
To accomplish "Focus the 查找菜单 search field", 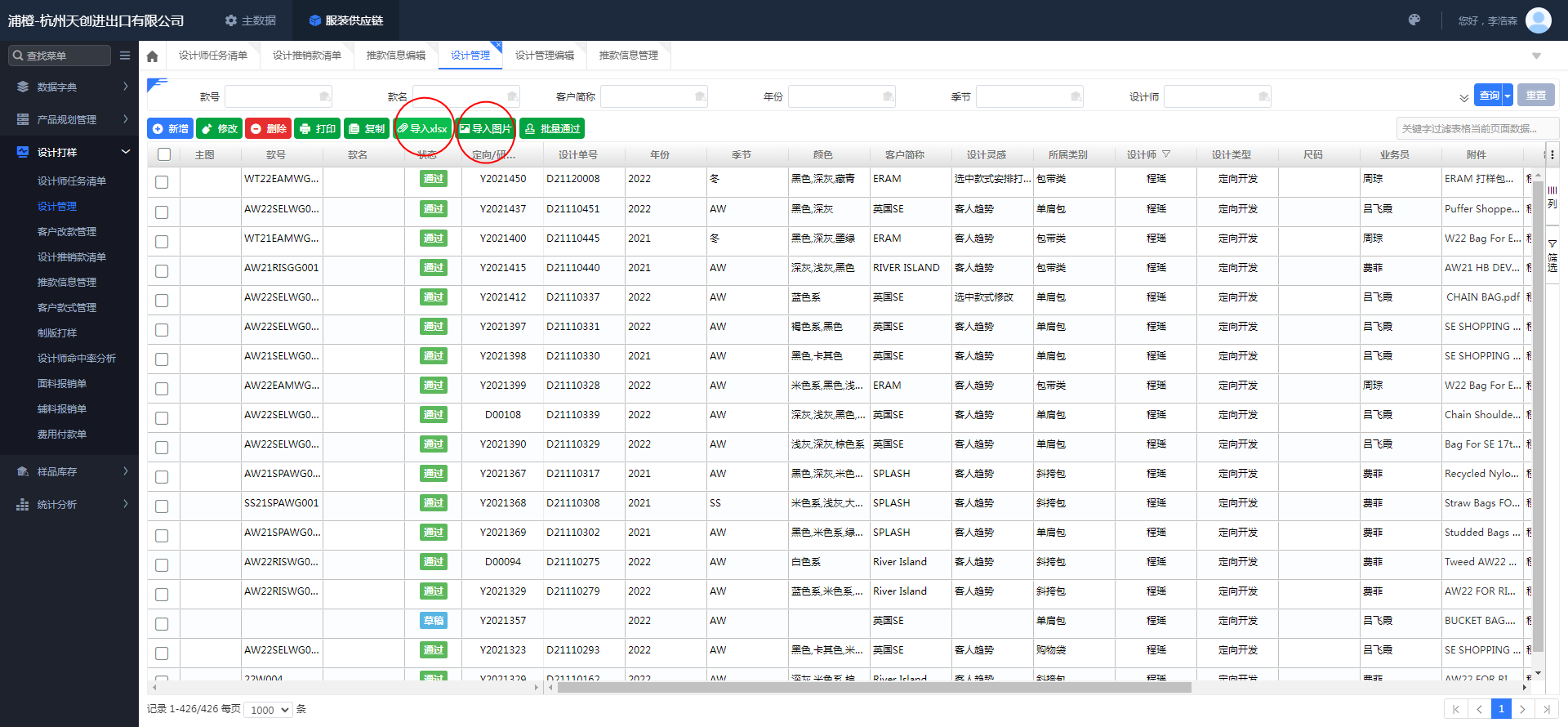I will click(60, 56).
